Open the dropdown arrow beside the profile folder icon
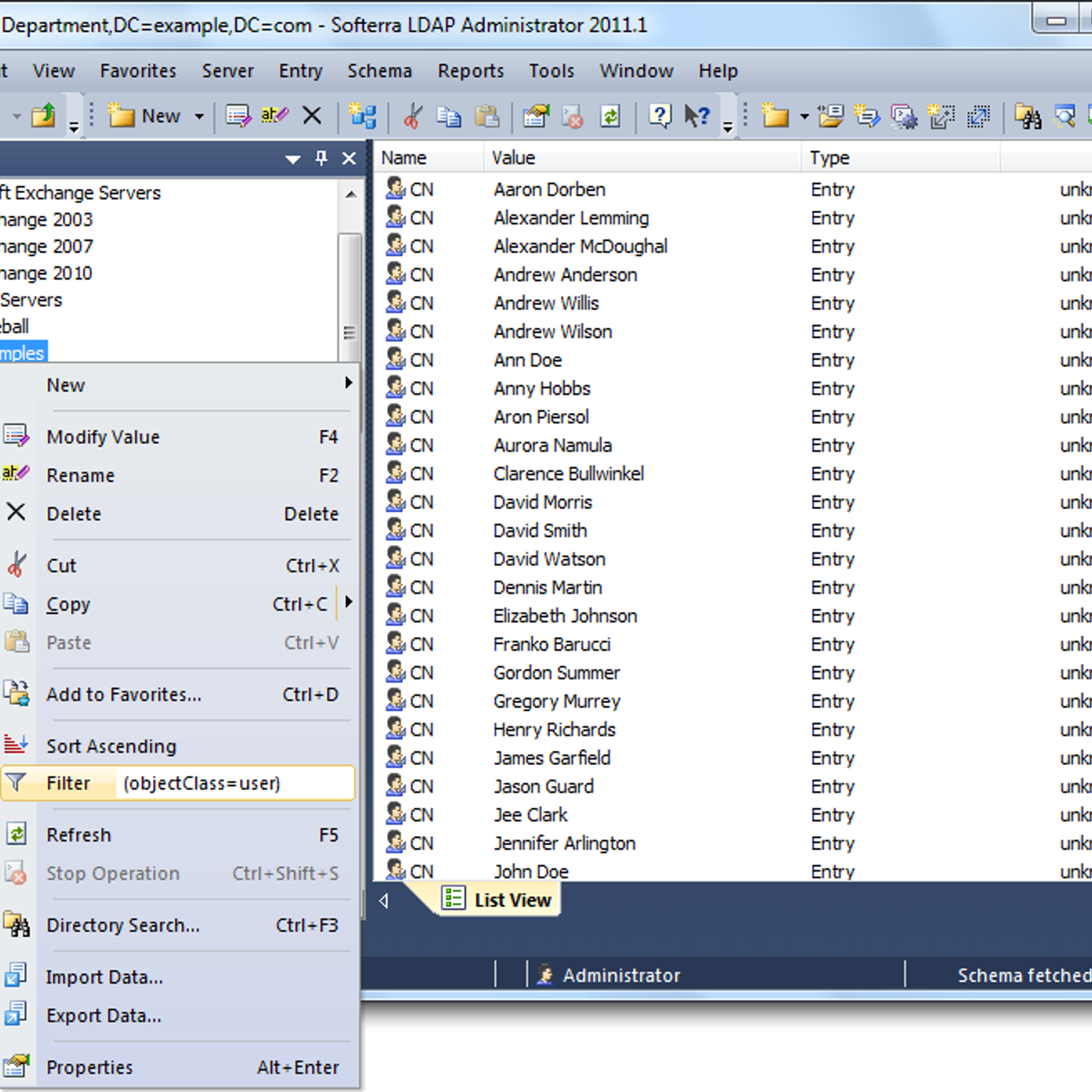The width and height of the screenshot is (1092, 1092). coord(804,117)
